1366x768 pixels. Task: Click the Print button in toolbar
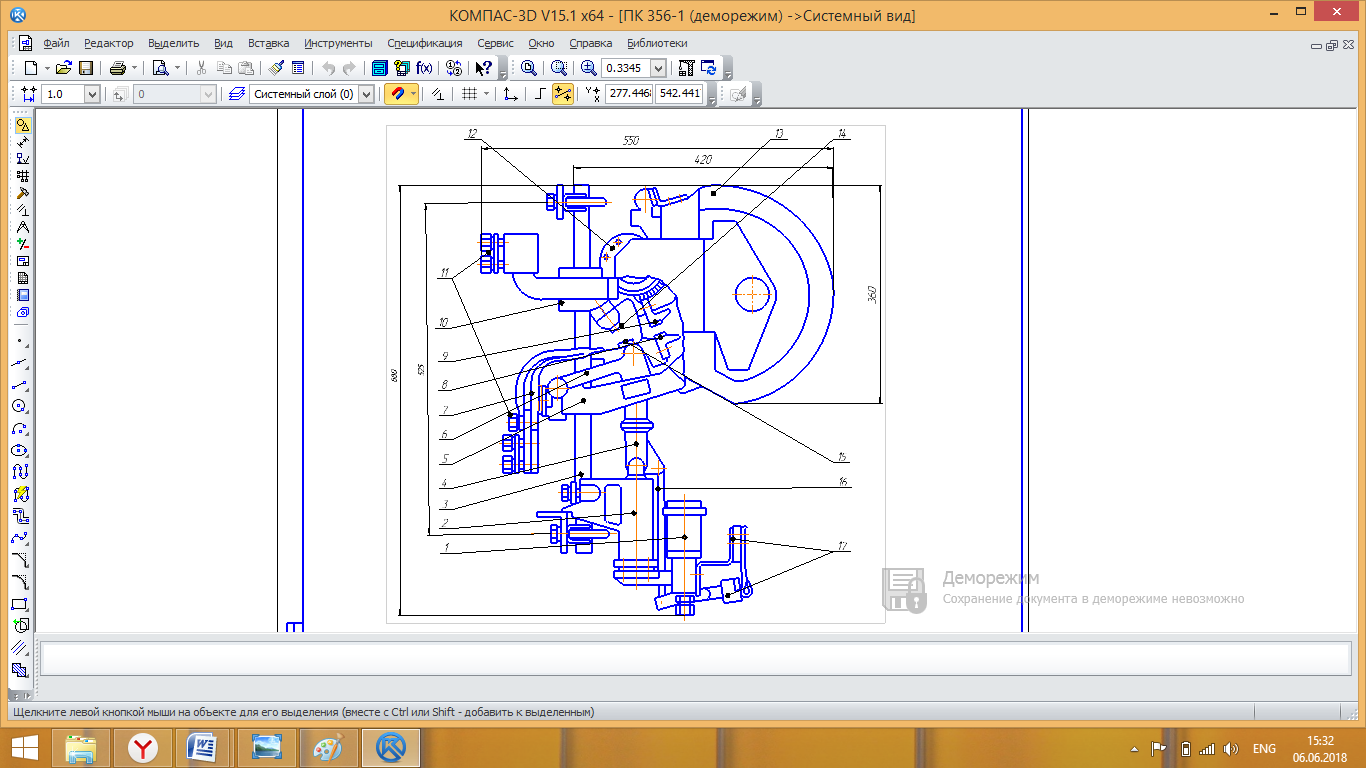coord(117,68)
